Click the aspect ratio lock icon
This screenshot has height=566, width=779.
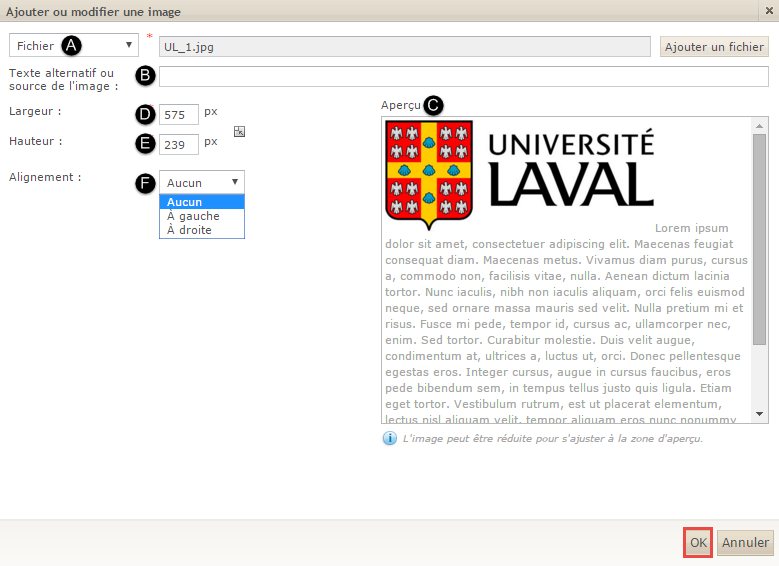click(239, 132)
